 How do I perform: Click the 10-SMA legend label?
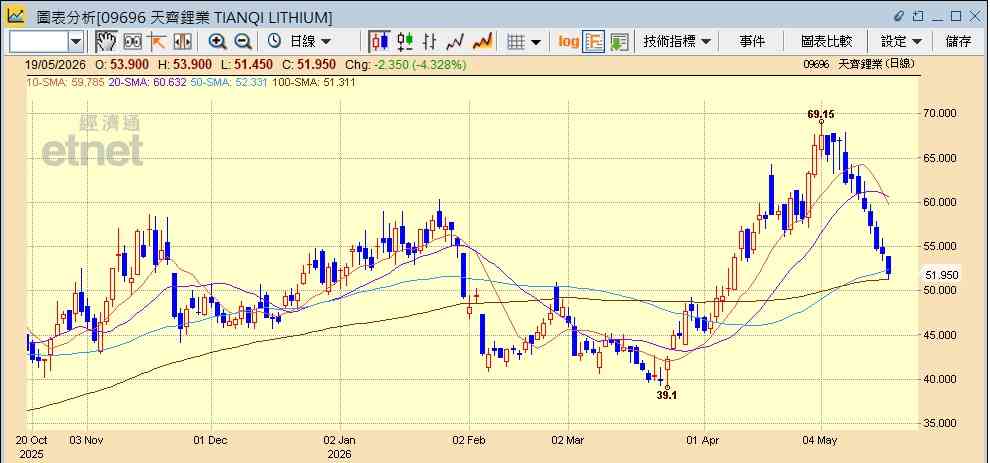[64, 82]
